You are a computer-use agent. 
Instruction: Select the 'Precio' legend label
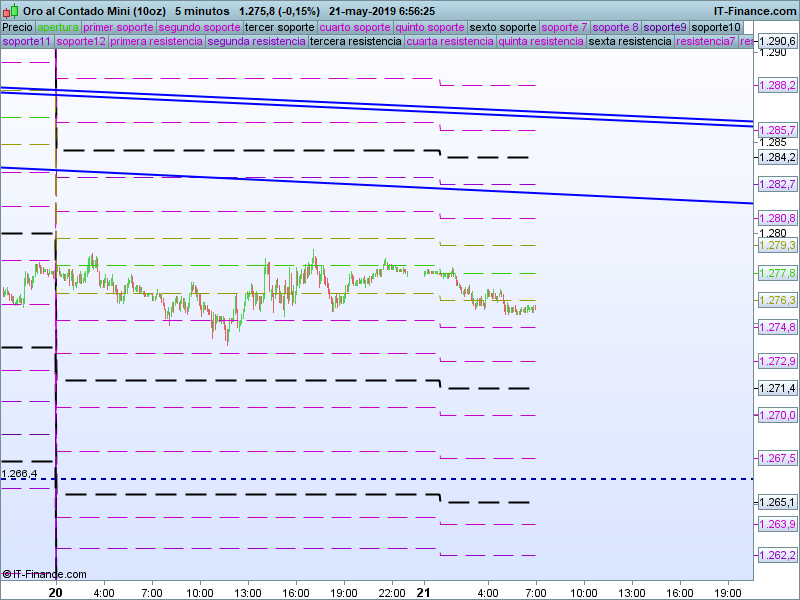pos(17,27)
